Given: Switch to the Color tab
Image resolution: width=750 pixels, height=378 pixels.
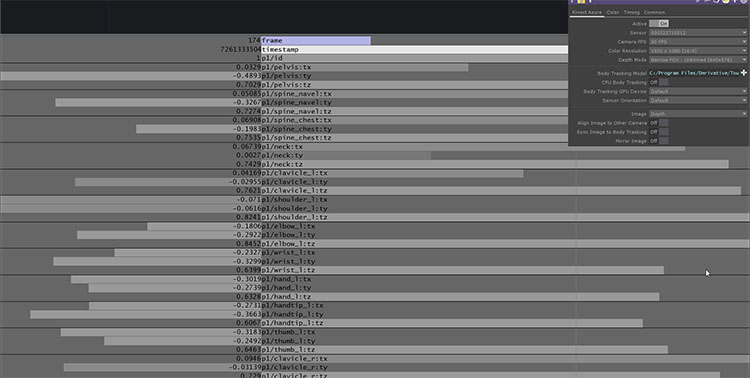Looking at the screenshot, I should (613, 12).
